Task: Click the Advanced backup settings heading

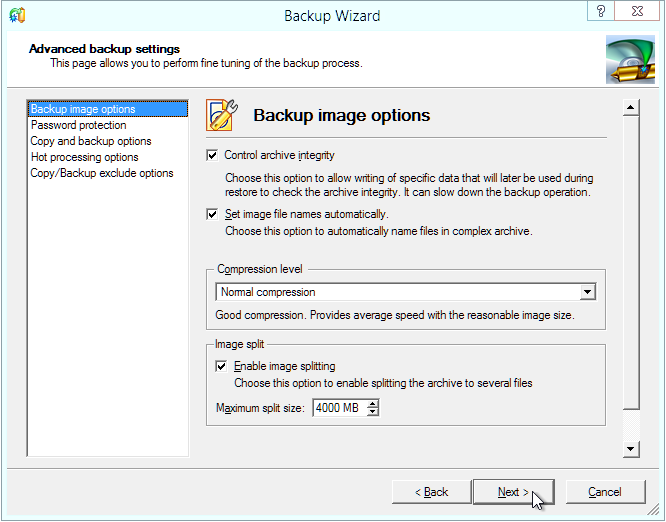Action: coord(104,49)
